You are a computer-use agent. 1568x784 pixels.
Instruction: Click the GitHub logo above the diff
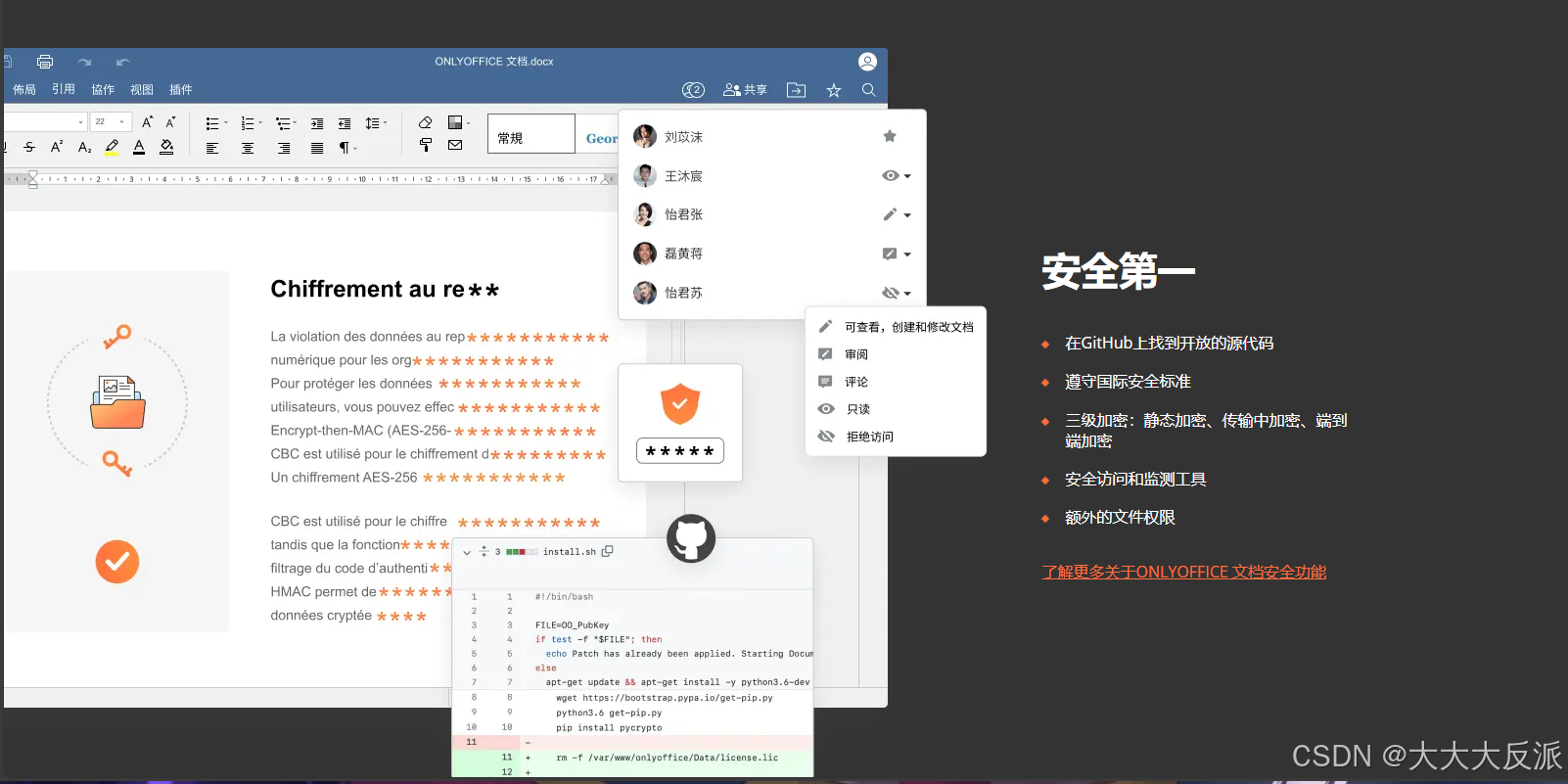(691, 538)
